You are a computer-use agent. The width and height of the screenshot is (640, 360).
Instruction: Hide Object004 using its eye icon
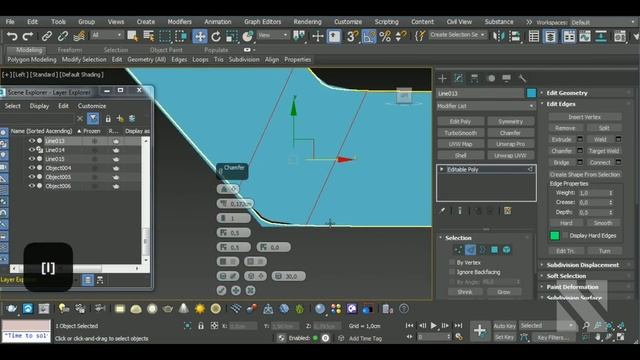pos(32,168)
